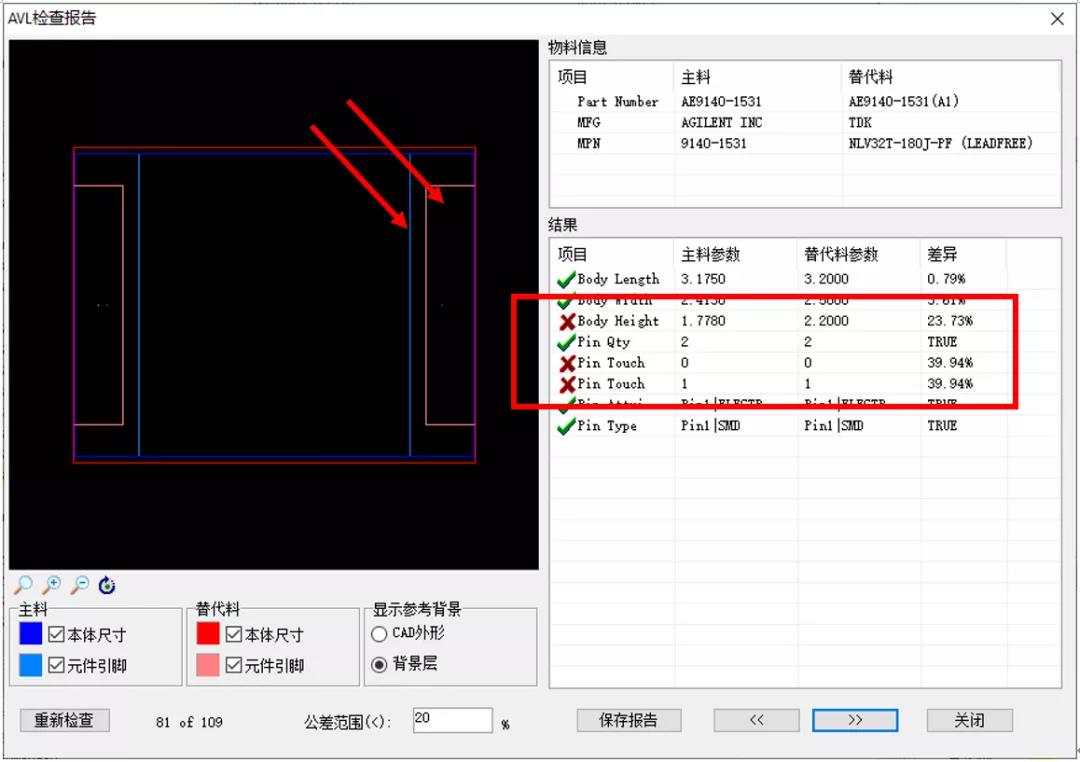Click the refresh view icon

tap(107, 586)
